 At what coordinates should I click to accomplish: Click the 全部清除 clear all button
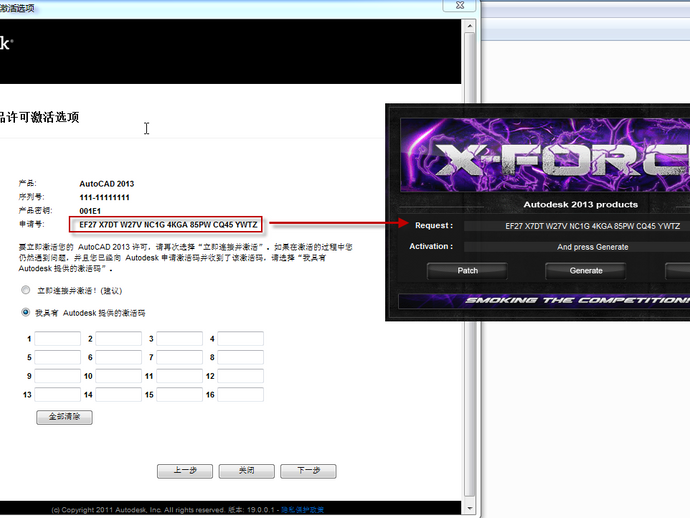tap(64, 417)
